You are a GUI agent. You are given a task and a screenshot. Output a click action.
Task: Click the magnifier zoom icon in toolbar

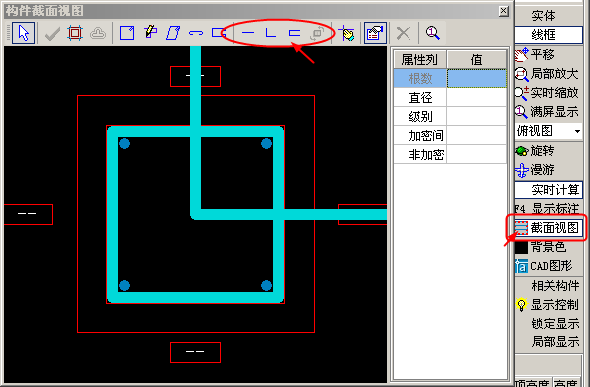point(433,33)
